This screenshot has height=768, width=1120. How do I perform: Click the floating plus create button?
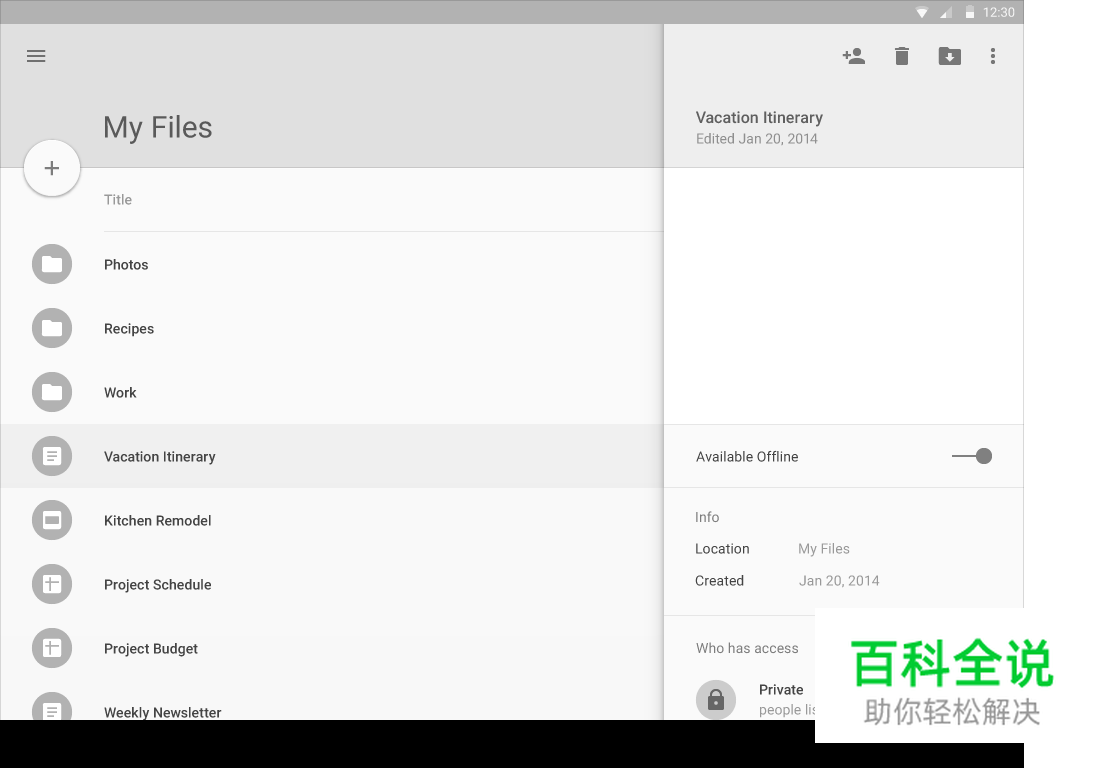click(x=52, y=168)
